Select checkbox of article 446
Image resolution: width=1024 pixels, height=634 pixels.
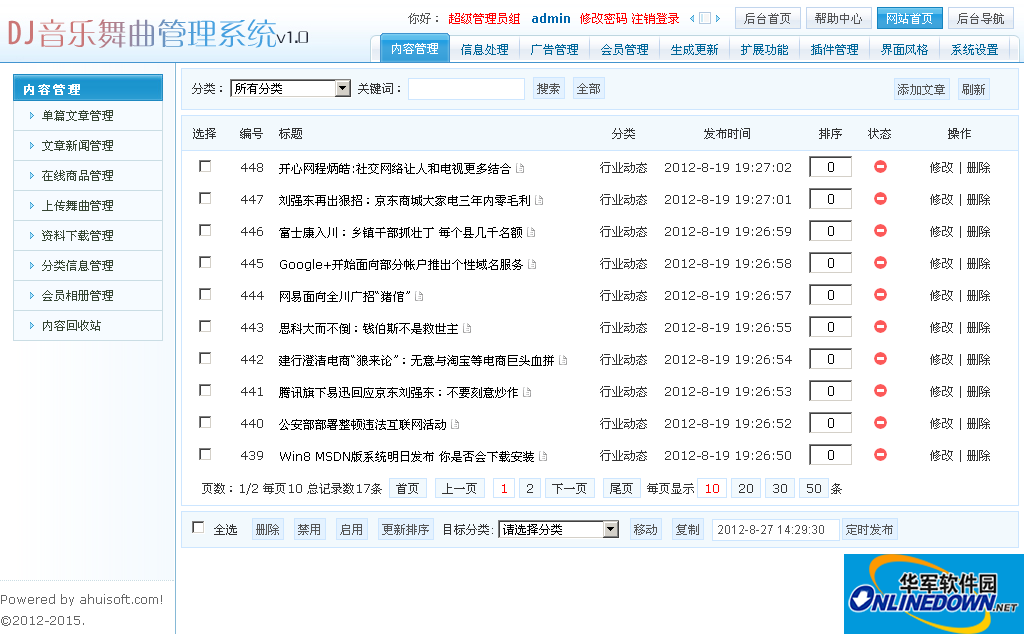coord(205,230)
